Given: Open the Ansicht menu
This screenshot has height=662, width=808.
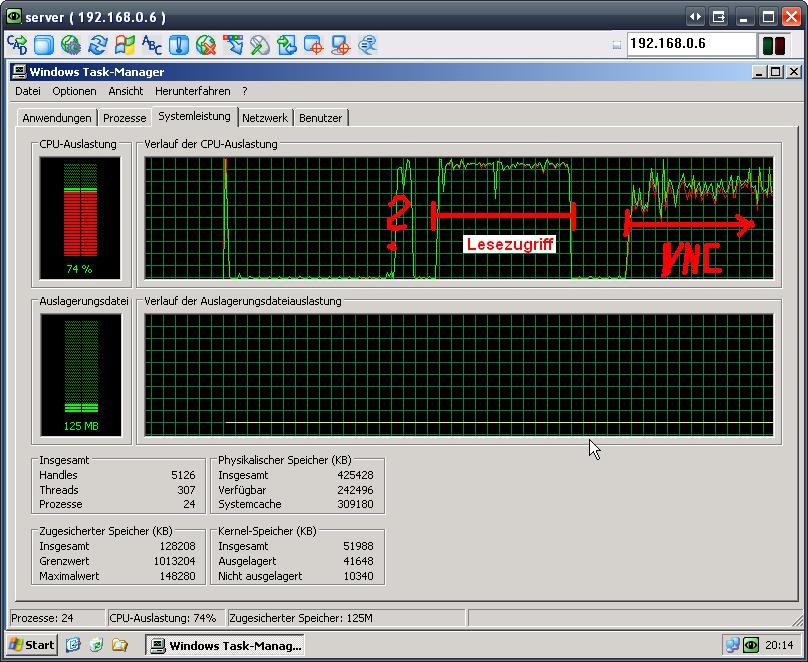Looking at the screenshot, I should coord(126,91).
